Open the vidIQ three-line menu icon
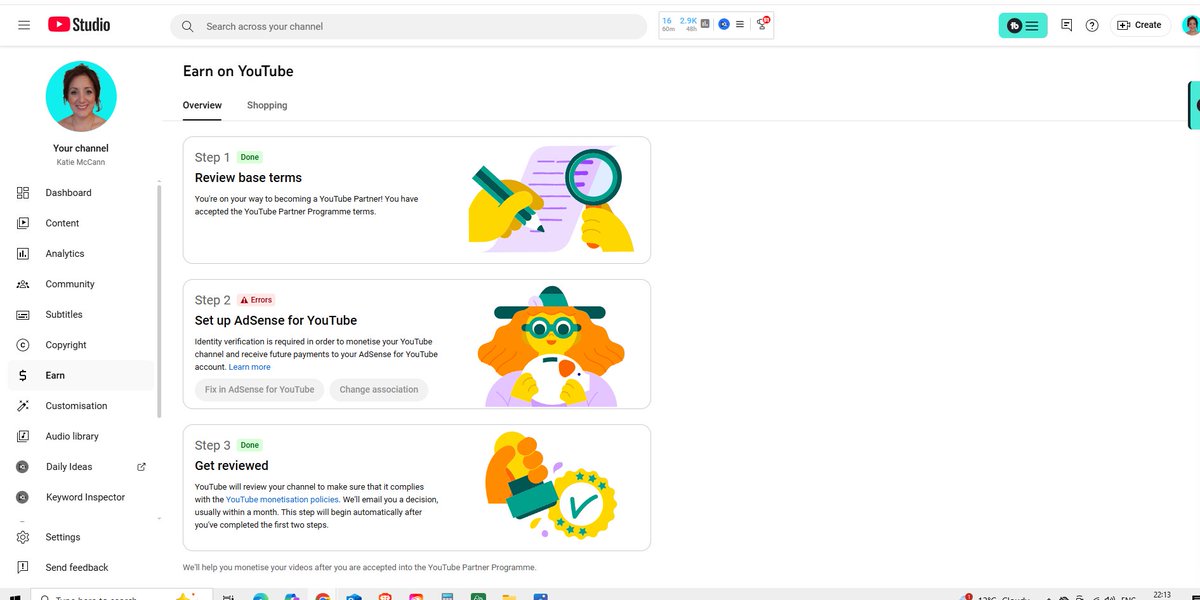Screen dimensions: 1200x600 point(740,24)
